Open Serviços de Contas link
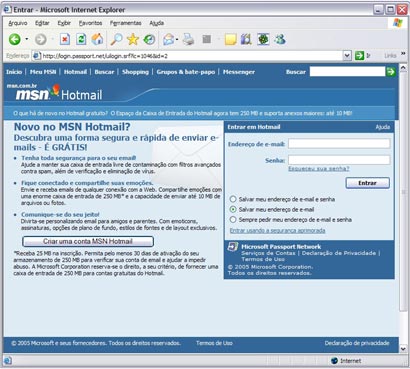Viewport: 410px width, 369px height. click(x=268, y=253)
